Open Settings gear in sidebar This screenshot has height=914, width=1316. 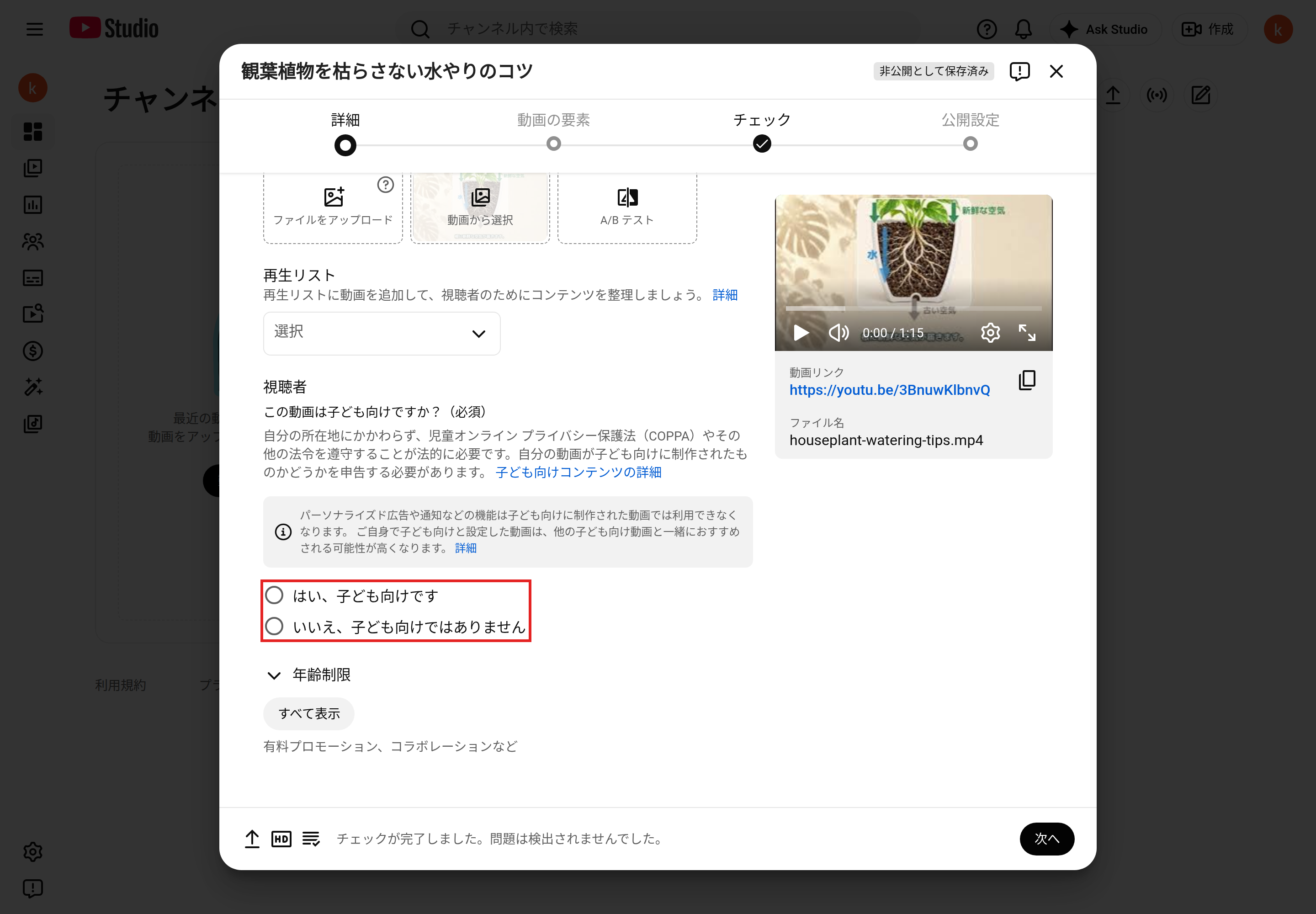[32, 851]
